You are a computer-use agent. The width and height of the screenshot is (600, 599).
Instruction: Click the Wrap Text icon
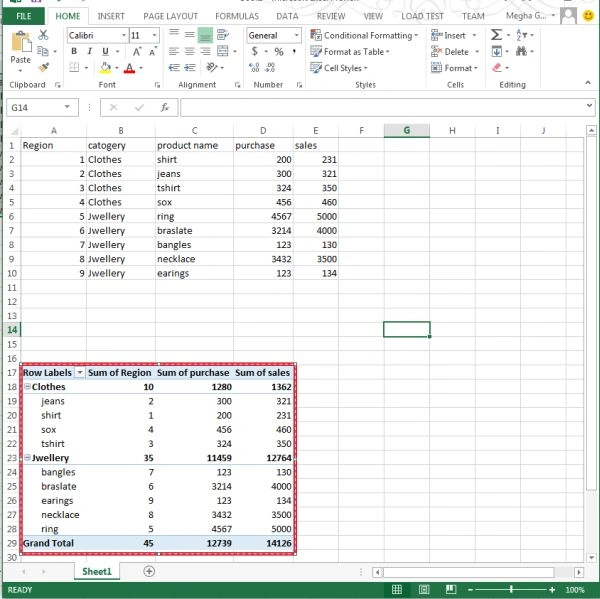pos(222,35)
